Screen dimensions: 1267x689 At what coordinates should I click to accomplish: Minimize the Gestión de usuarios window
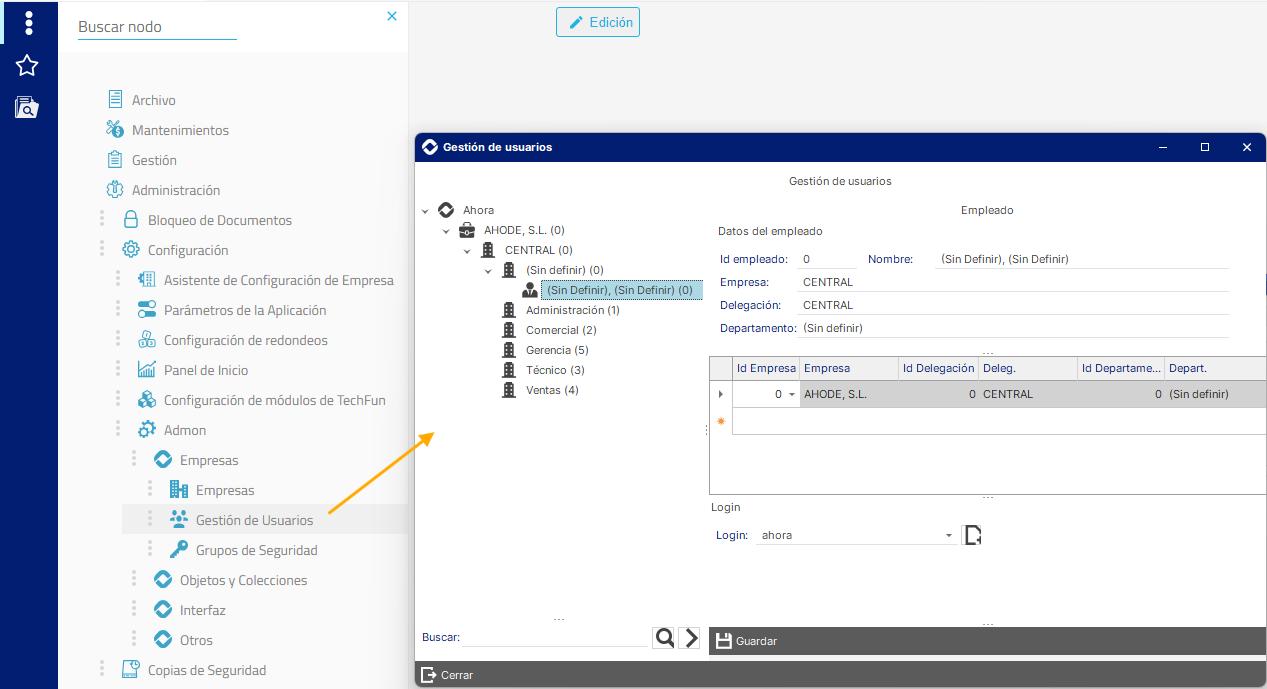(x=1164, y=147)
